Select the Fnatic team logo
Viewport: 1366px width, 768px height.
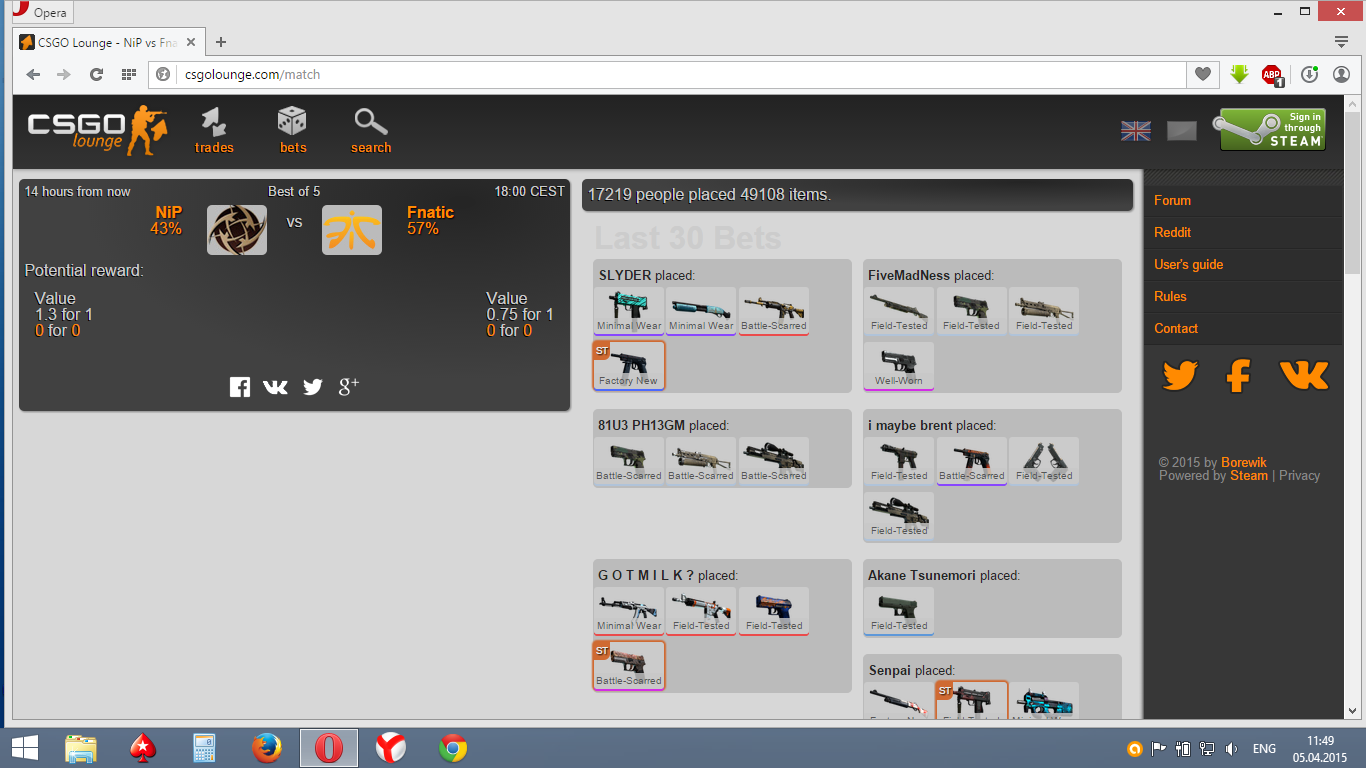tap(352, 230)
